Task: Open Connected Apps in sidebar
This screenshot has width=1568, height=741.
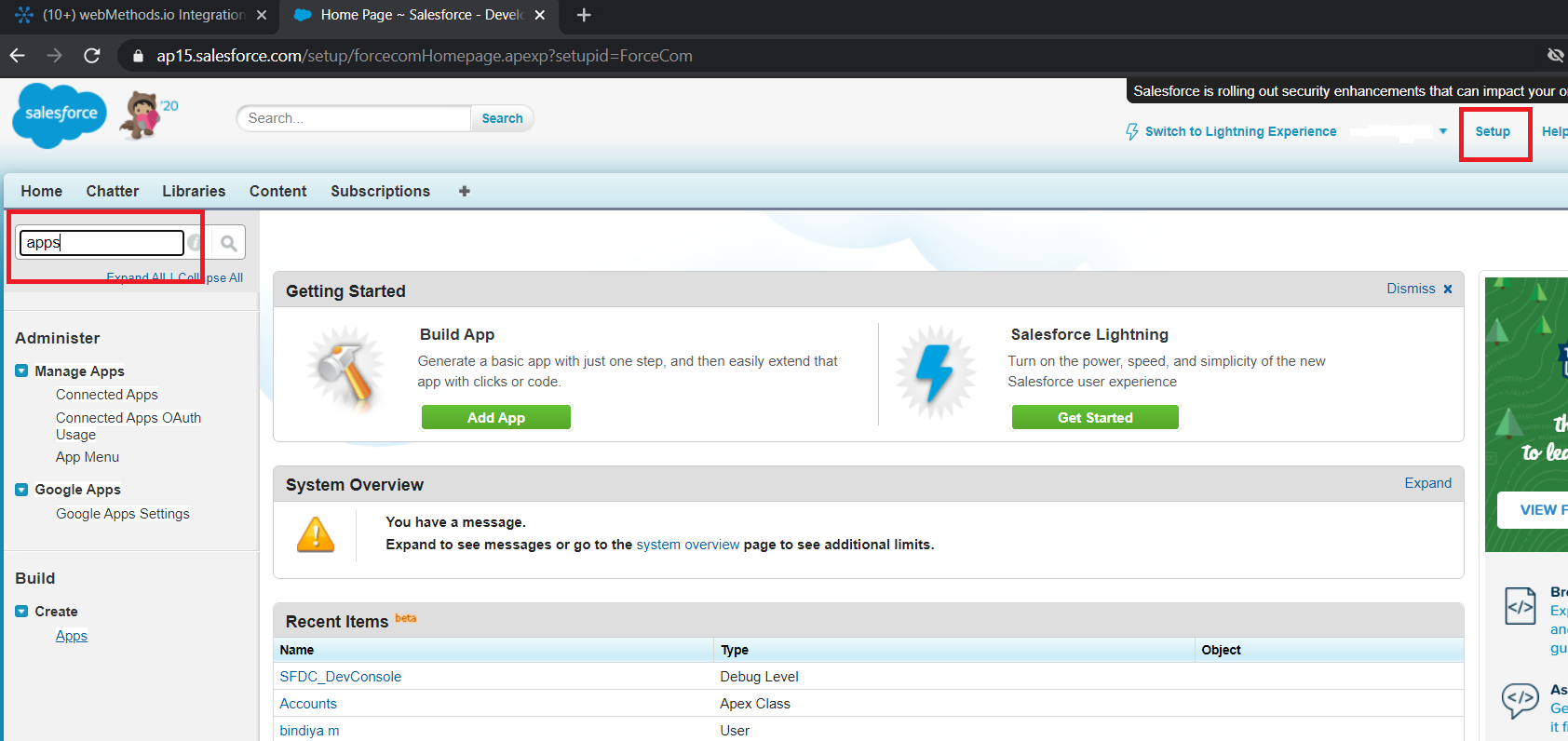Action: [107, 395]
